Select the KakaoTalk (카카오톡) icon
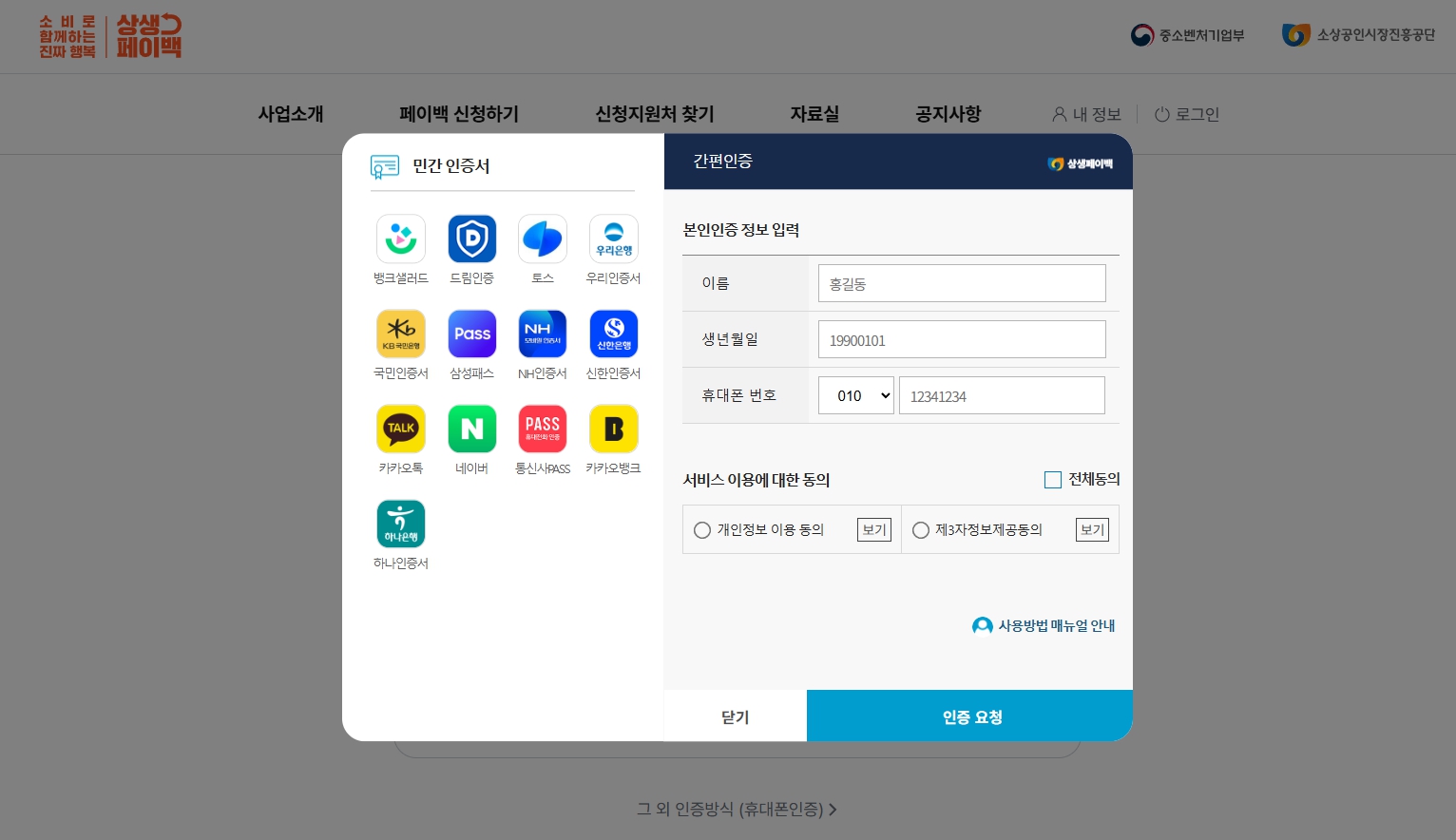This screenshot has height=840, width=1456. (x=401, y=429)
